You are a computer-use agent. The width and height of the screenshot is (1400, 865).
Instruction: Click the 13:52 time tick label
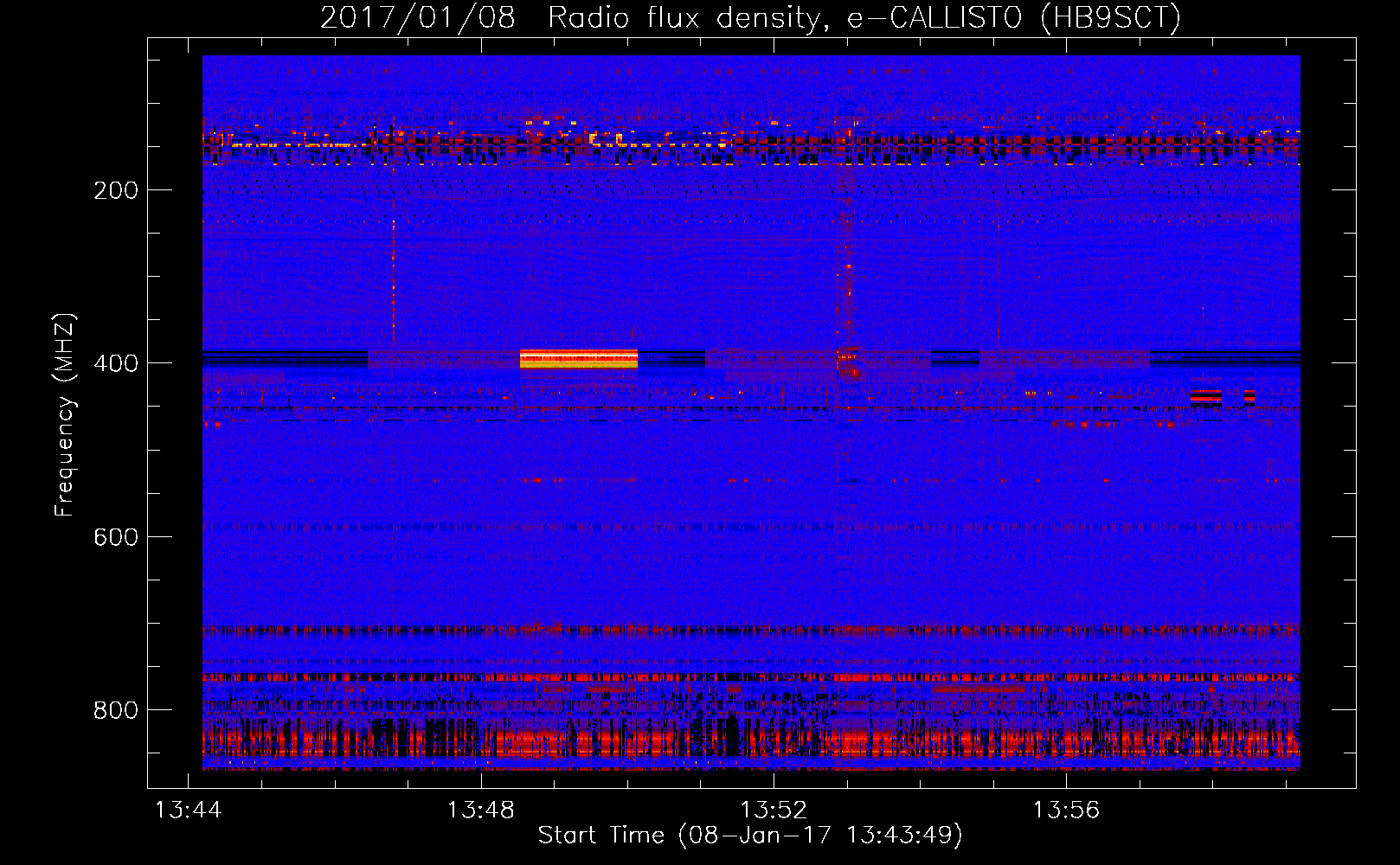[774, 810]
